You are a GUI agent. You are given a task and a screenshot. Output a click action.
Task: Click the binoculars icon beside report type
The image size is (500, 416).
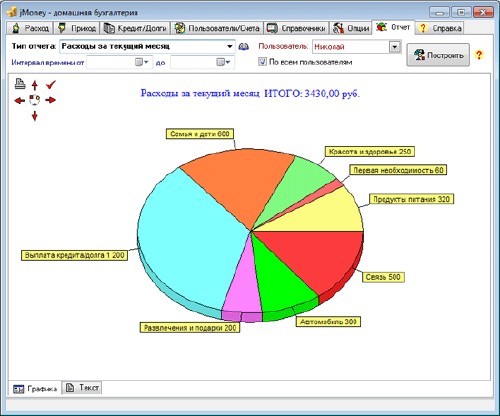[x=244, y=47]
